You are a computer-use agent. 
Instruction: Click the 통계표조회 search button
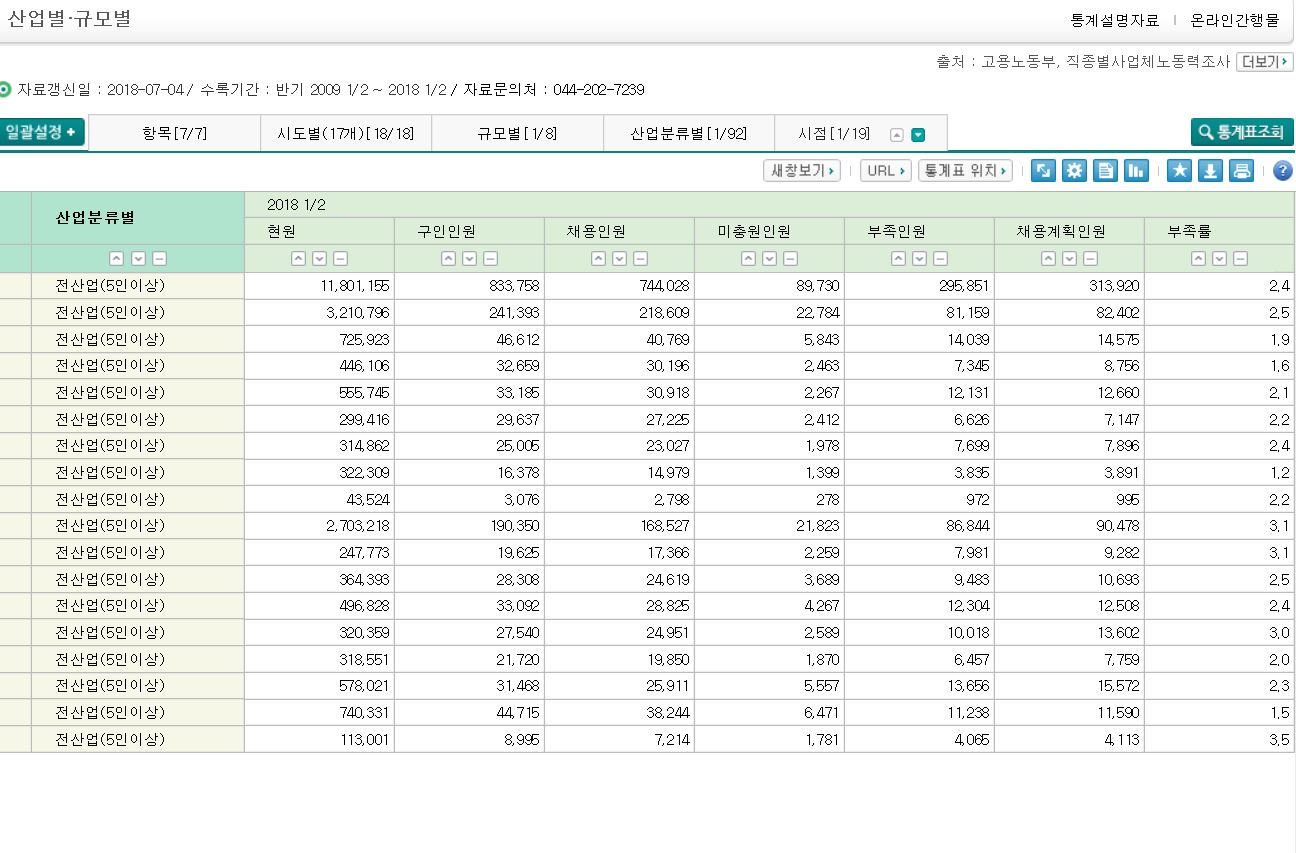click(1241, 133)
